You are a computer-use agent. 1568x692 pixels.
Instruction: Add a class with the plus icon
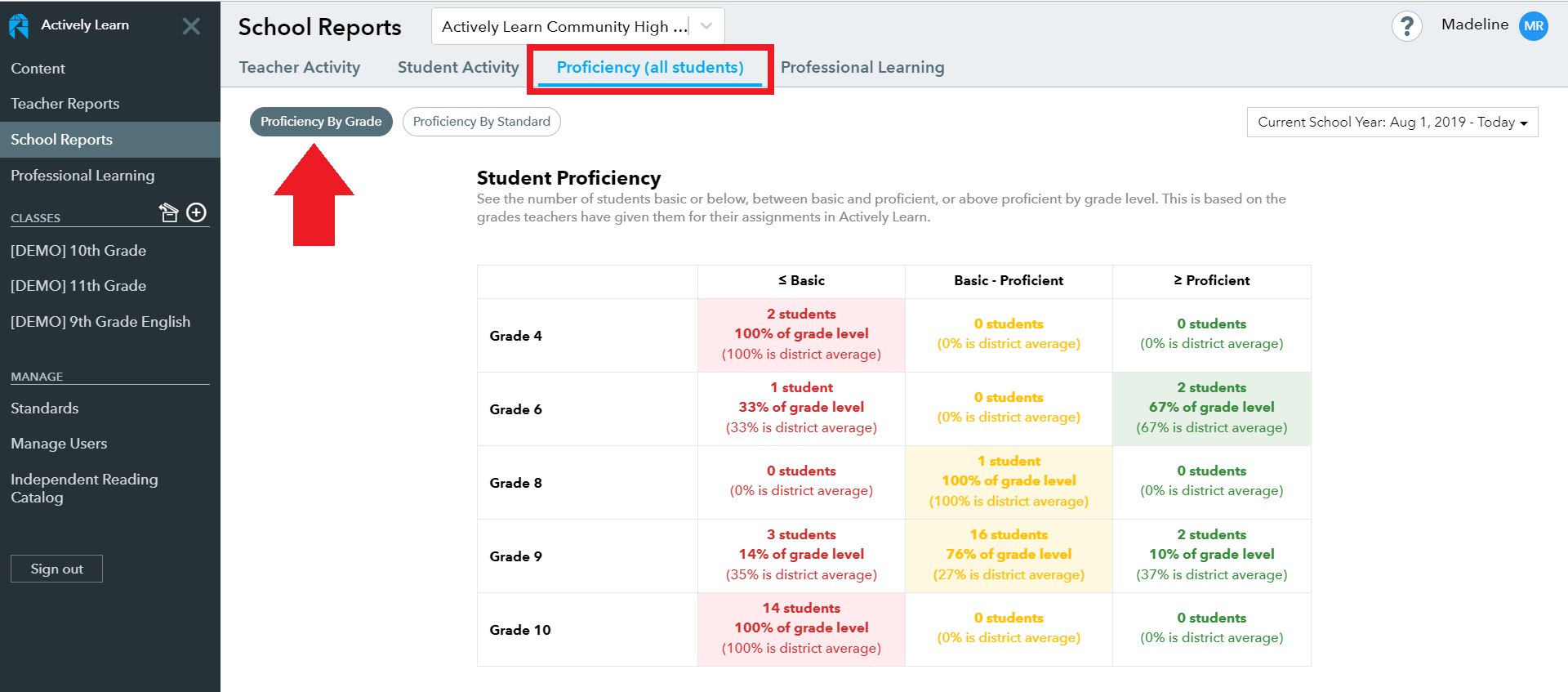coord(197,212)
